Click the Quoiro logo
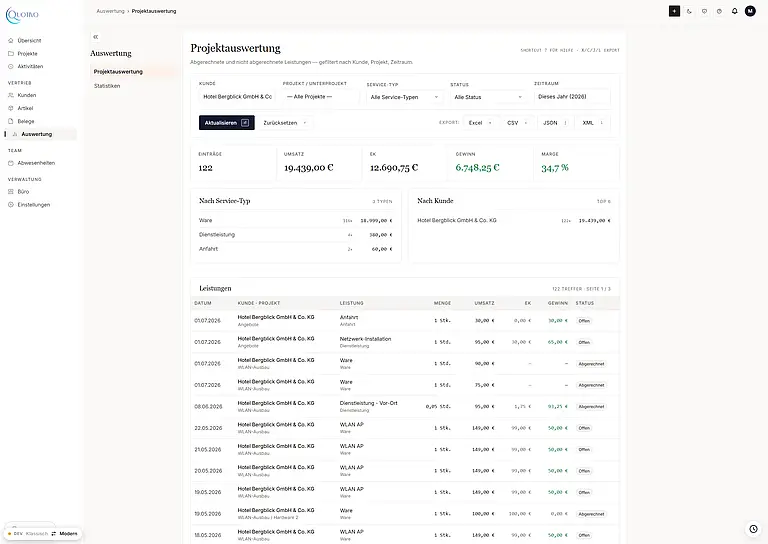Image resolution: width=768 pixels, height=544 pixels. click(x=22, y=15)
